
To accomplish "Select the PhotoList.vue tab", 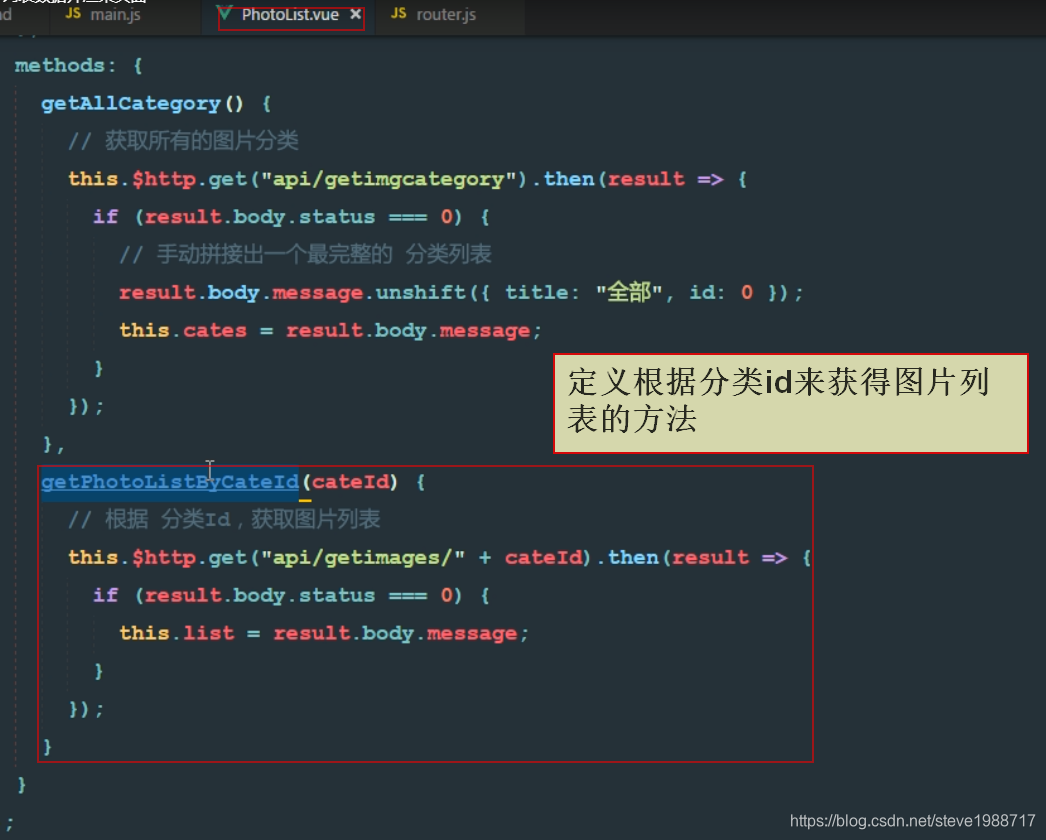I will pyautogui.click(x=290, y=15).
